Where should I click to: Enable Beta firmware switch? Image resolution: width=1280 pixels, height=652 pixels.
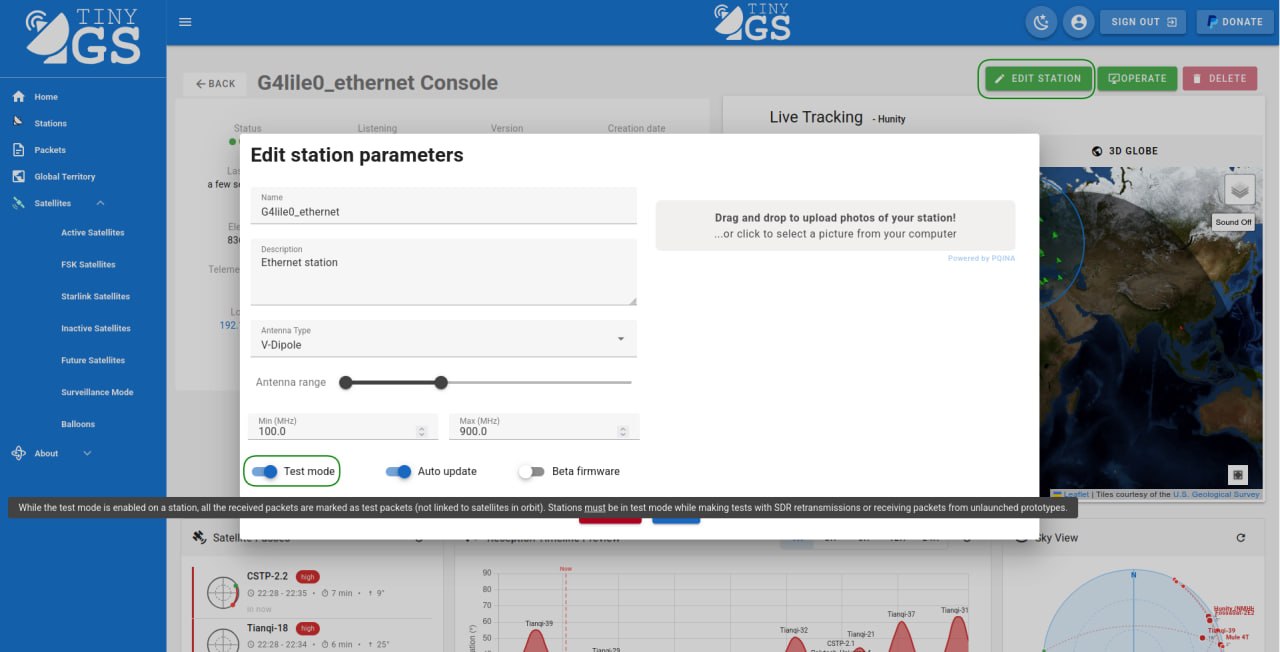[532, 471]
